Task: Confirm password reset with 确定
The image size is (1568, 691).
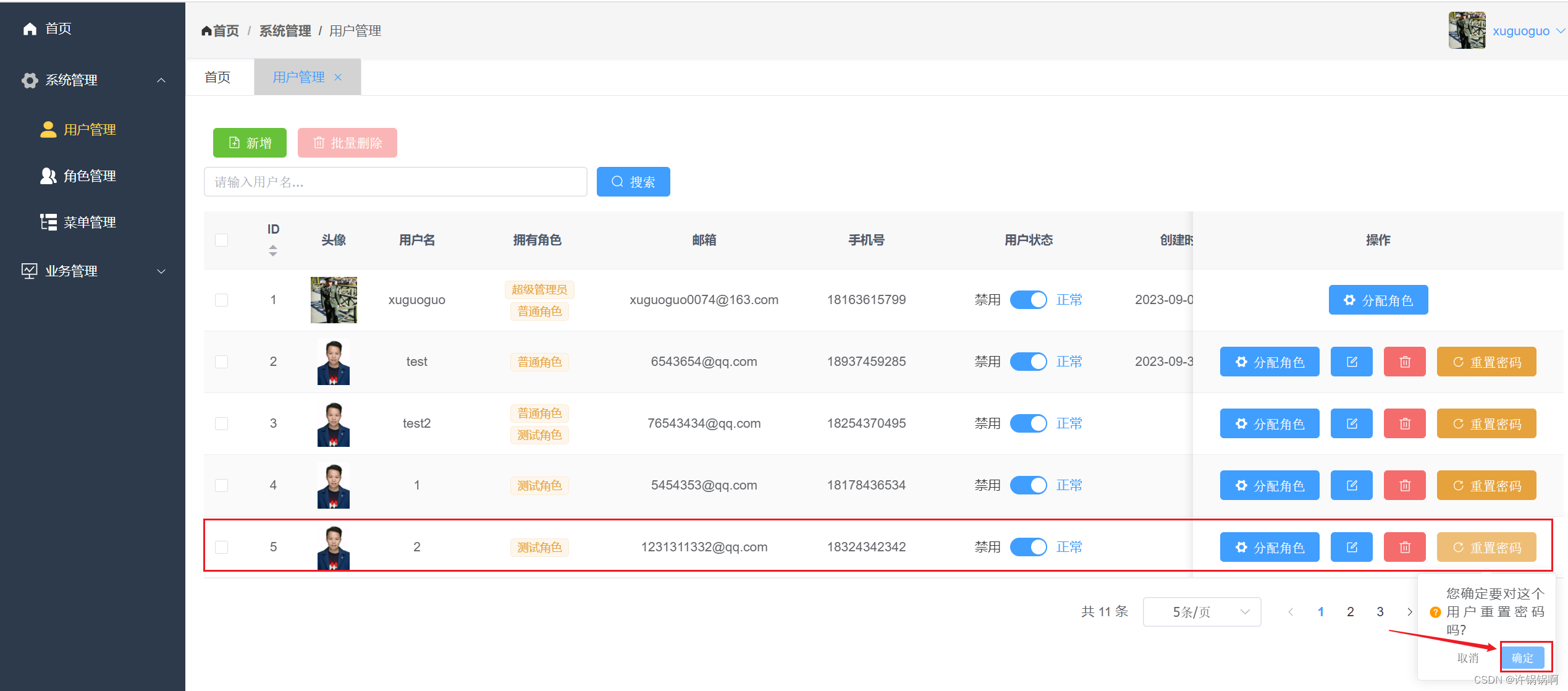Action: 1523,658
